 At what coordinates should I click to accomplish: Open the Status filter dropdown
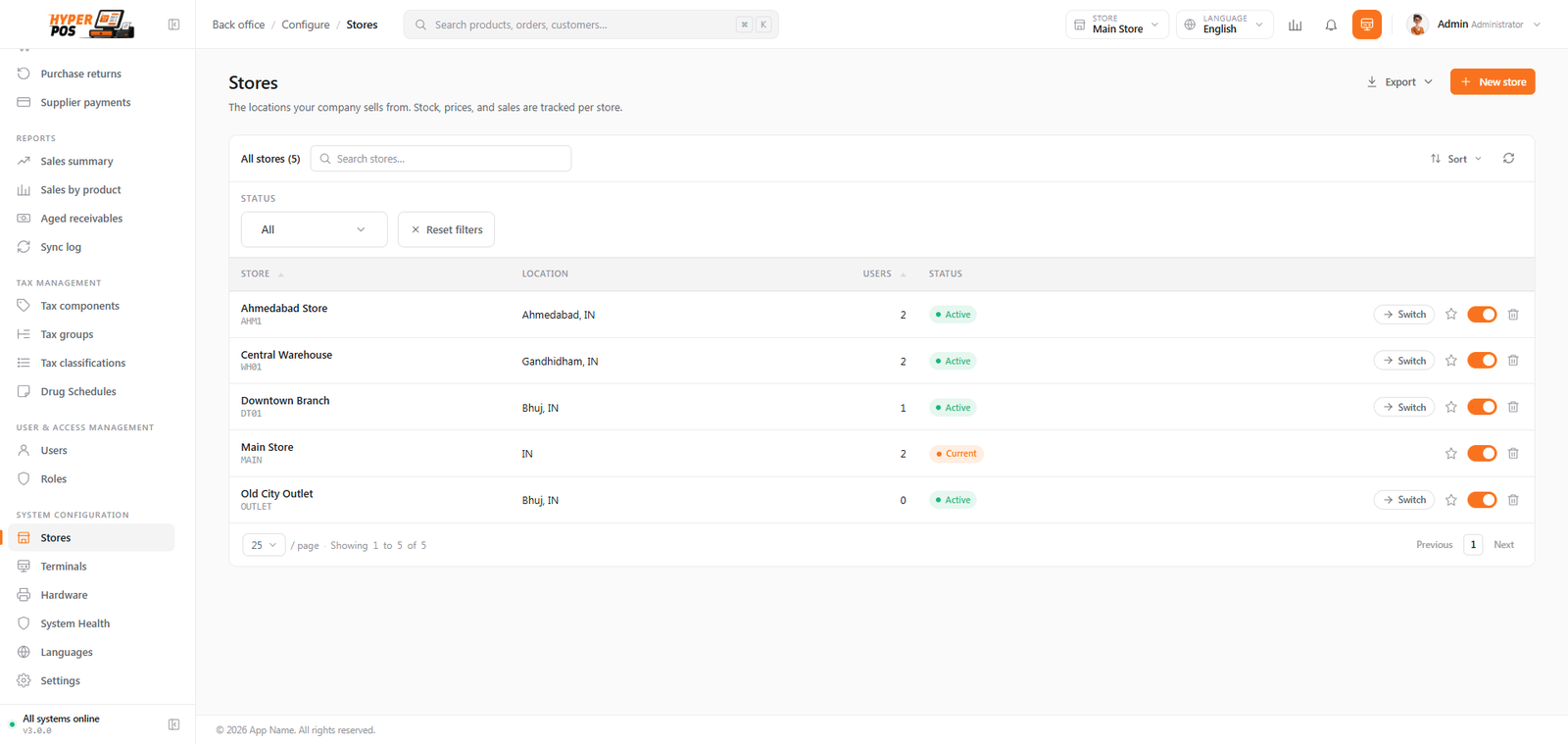pyautogui.click(x=314, y=229)
